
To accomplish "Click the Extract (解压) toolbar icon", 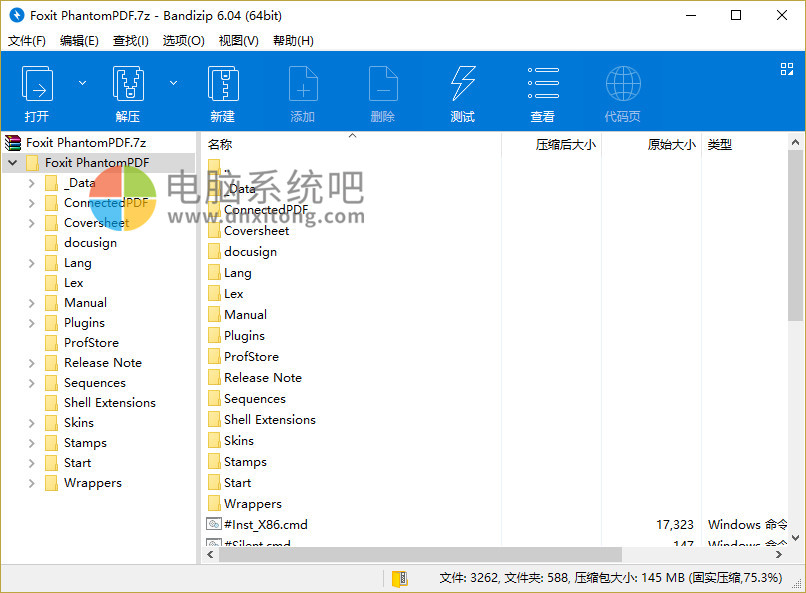I will click(x=128, y=84).
